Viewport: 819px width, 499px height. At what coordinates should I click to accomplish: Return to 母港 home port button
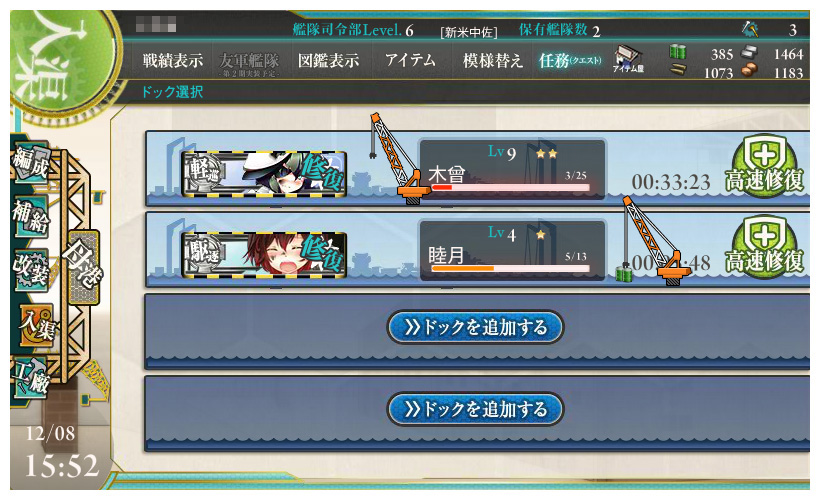(x=83, y=268)
